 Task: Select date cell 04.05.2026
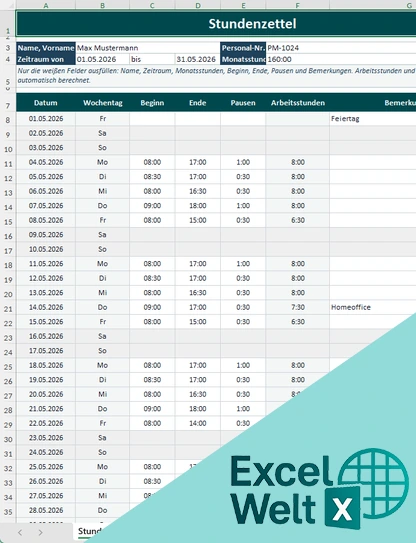(46, 162)
